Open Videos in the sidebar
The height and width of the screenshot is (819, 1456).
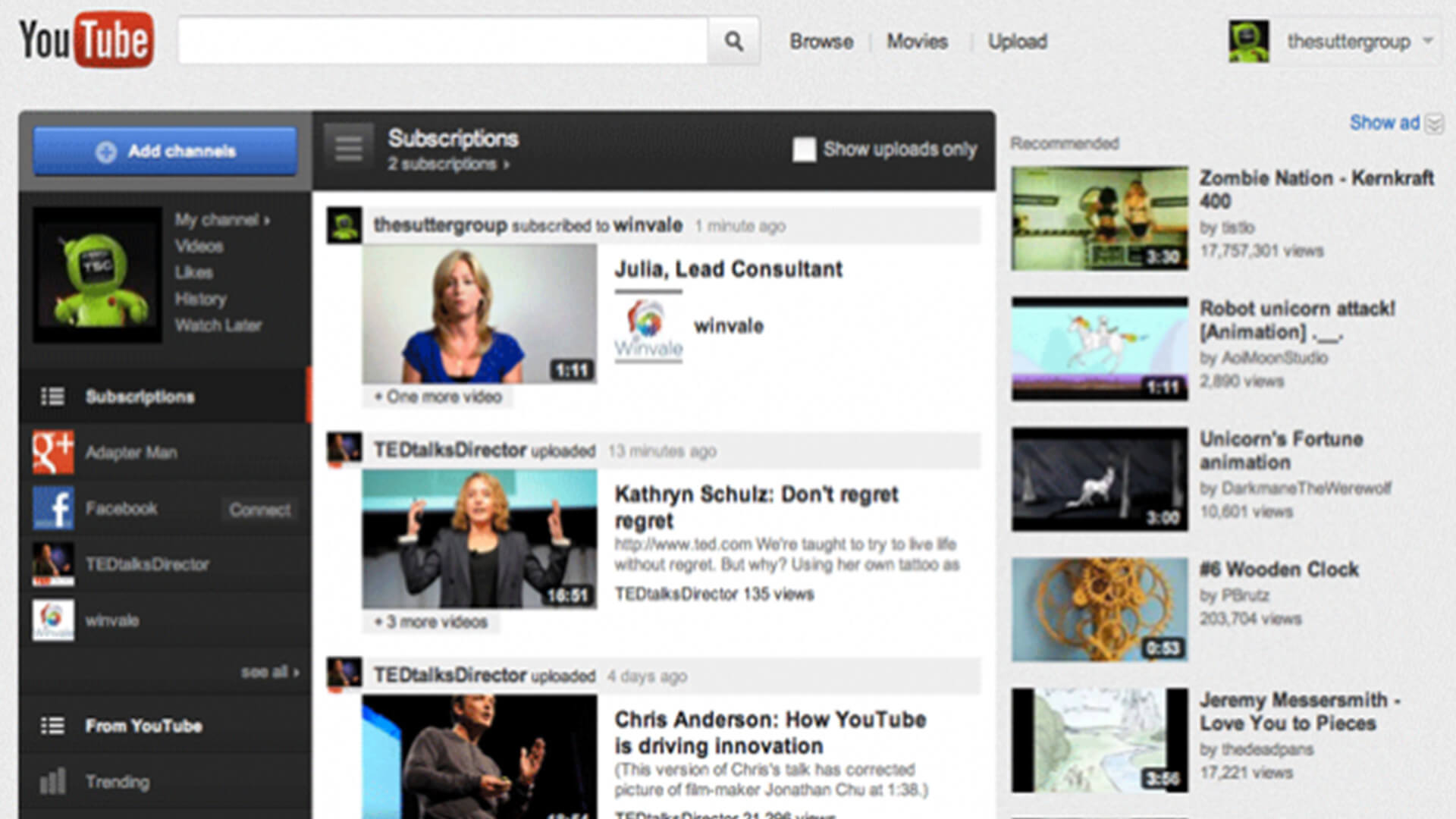point(199,246)
